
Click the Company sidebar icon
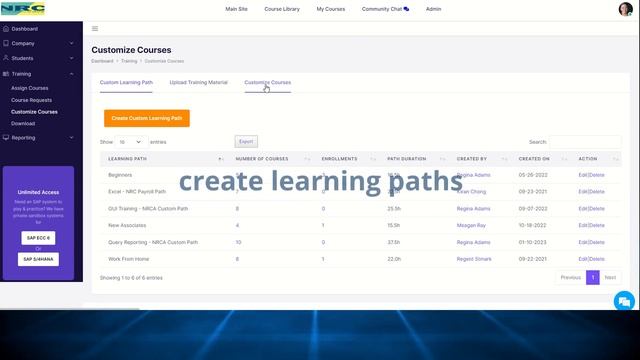tap(6, 43)
